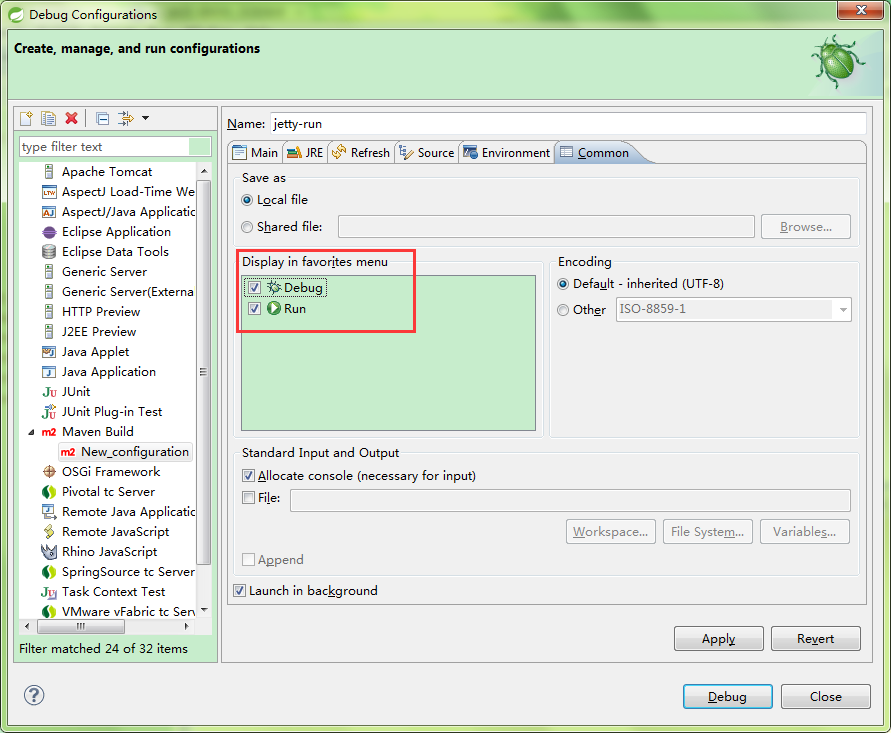Image resolution: width=891 pixels, height=733 pixels.
Task: Delete selected launch configuration red X
Action: pos(71,118)
